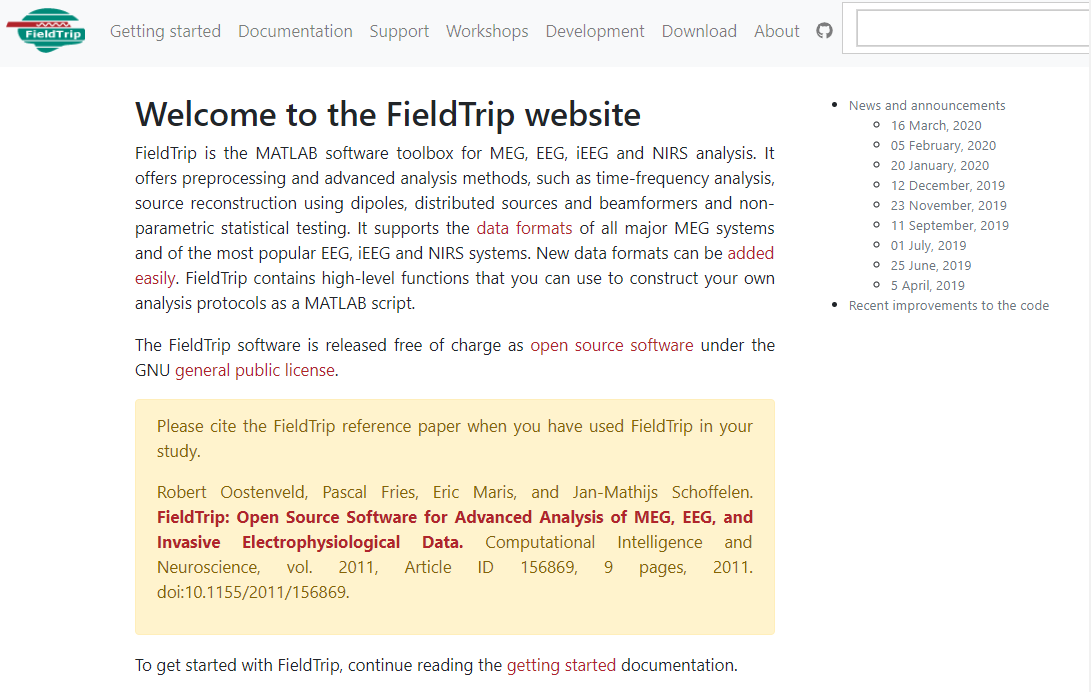1091x692 pixels.
Task: Follow the 'getting started' documentation link
Action: 561,665
